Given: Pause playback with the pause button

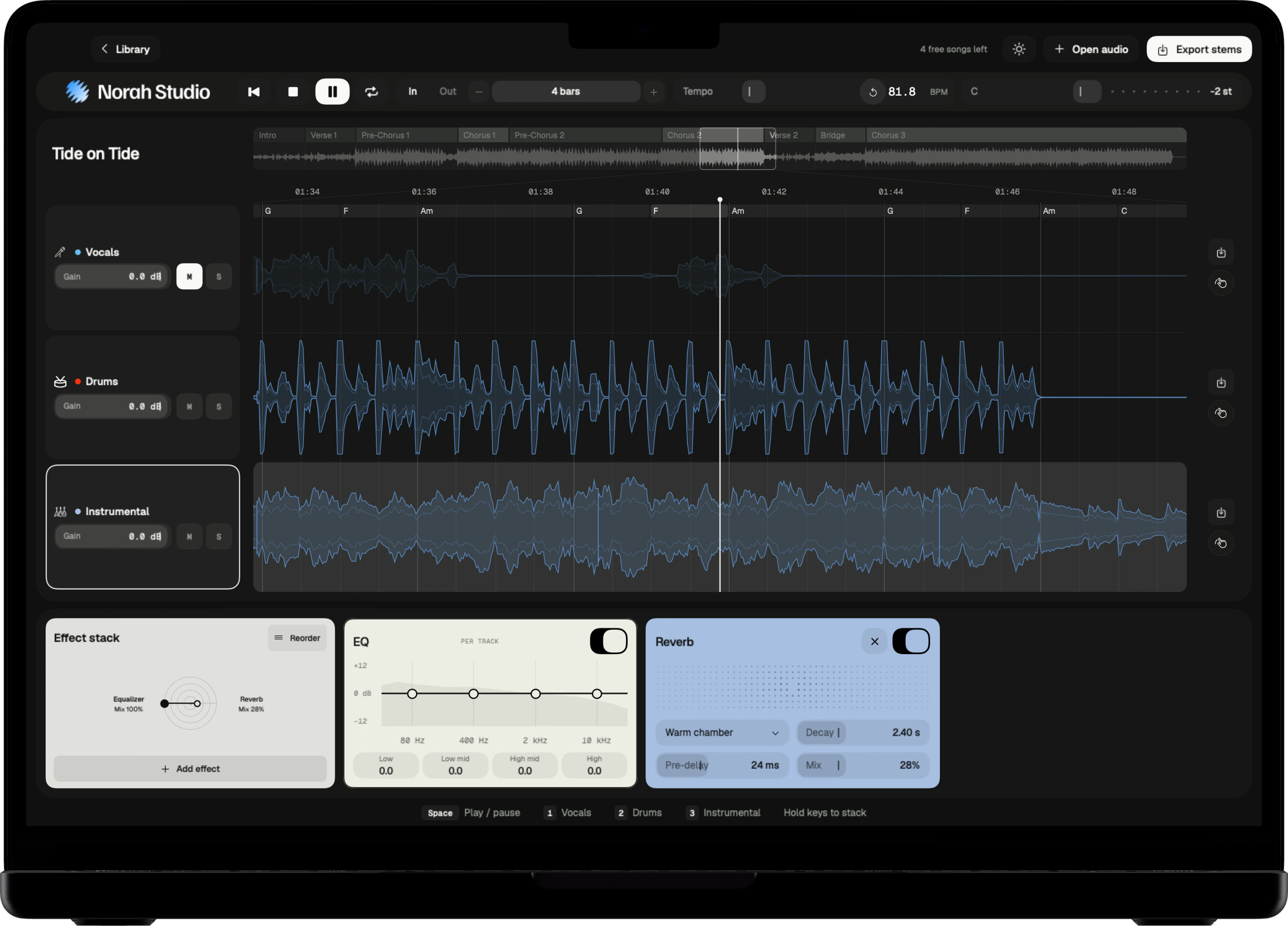Looking at the screenshot, I should point(332,92).
